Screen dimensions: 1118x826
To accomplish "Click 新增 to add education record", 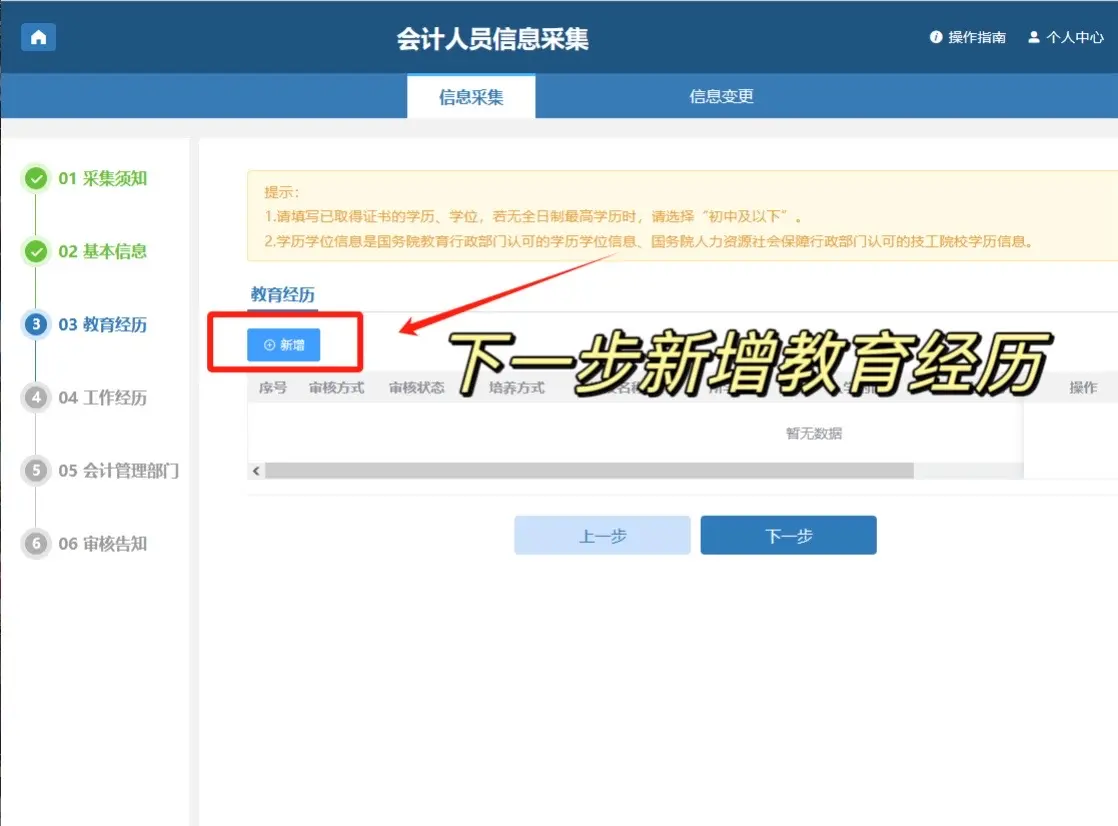I will 284,345.
